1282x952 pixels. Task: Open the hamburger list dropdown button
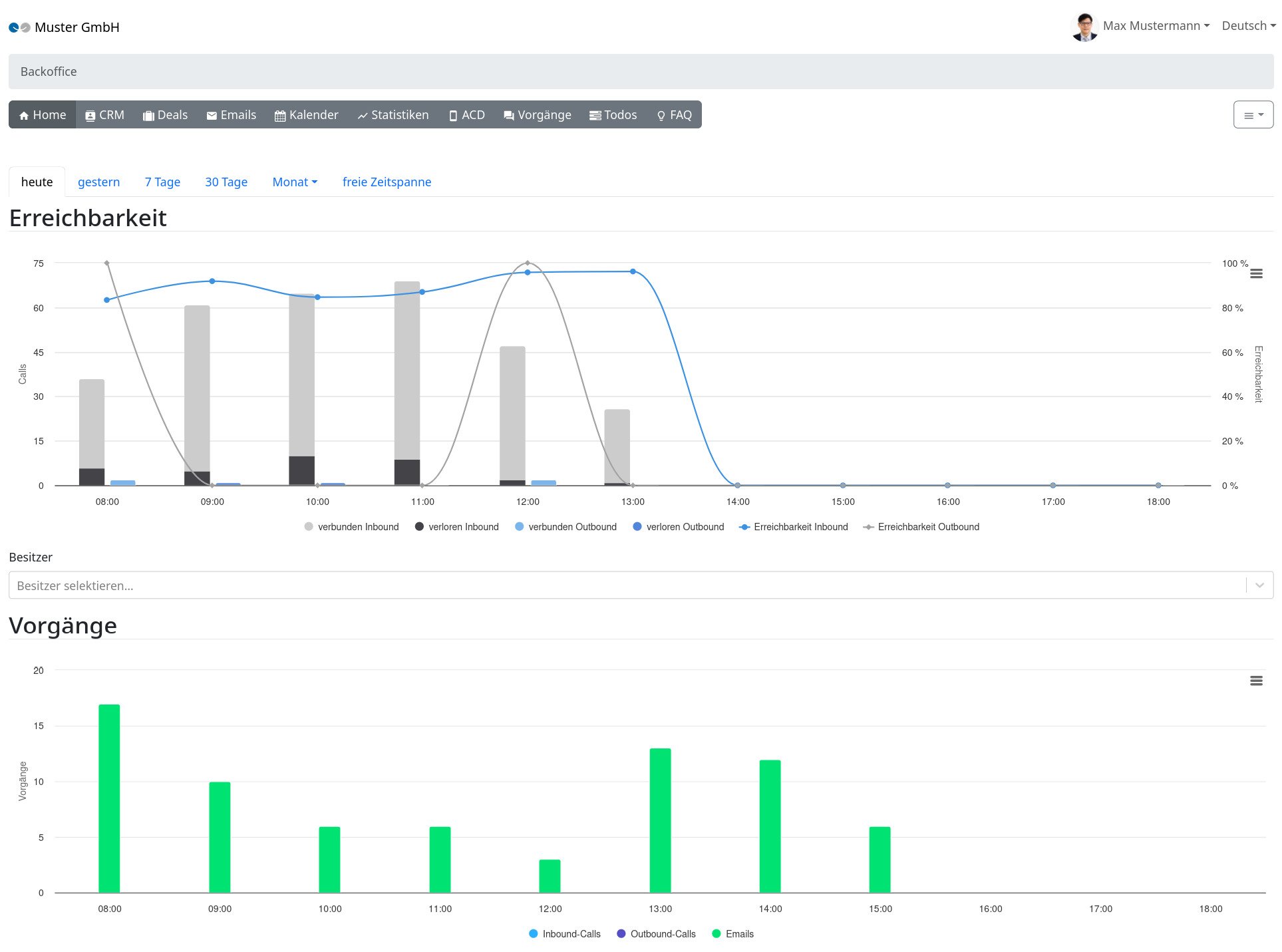coord(1253,115)
